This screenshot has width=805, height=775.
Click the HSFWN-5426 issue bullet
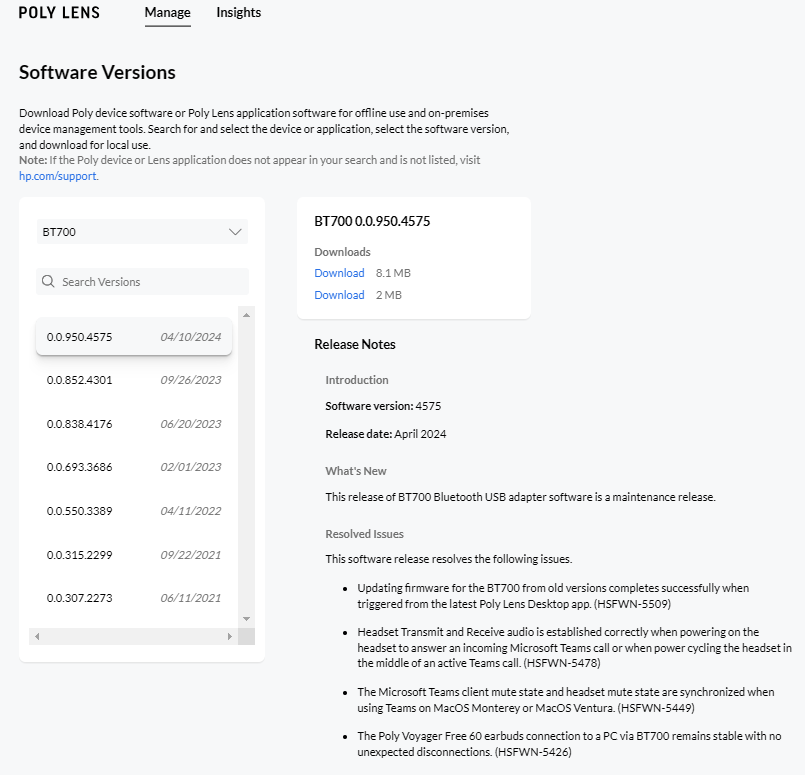(x=569, y=744)
